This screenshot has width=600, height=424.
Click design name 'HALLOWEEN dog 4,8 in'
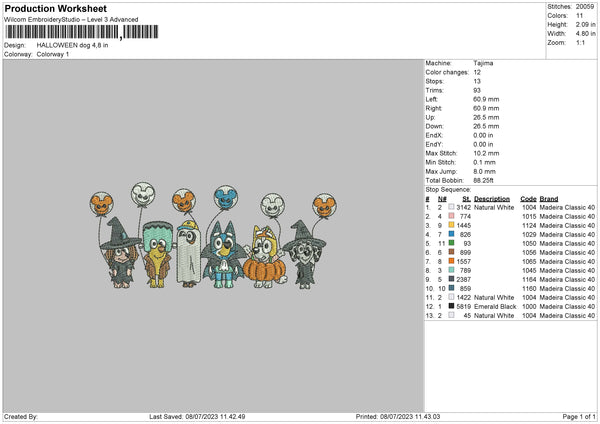pos(72,45)
